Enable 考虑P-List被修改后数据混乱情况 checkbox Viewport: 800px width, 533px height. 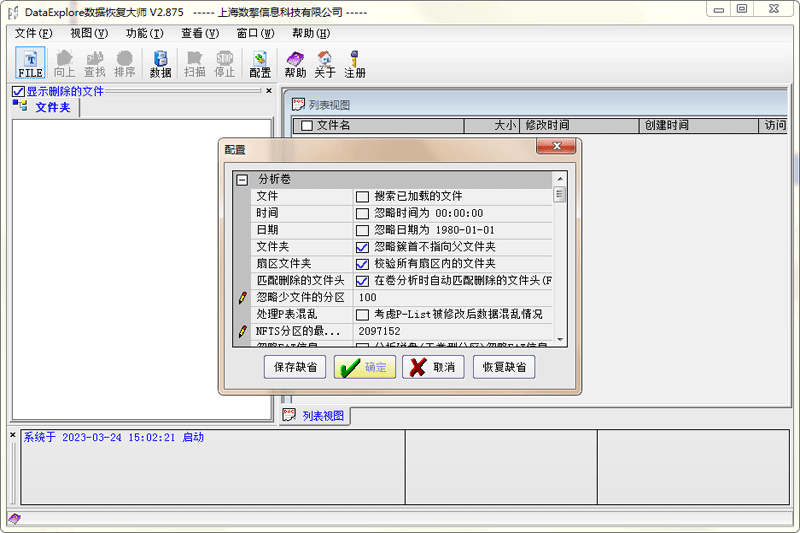(362, 314)
